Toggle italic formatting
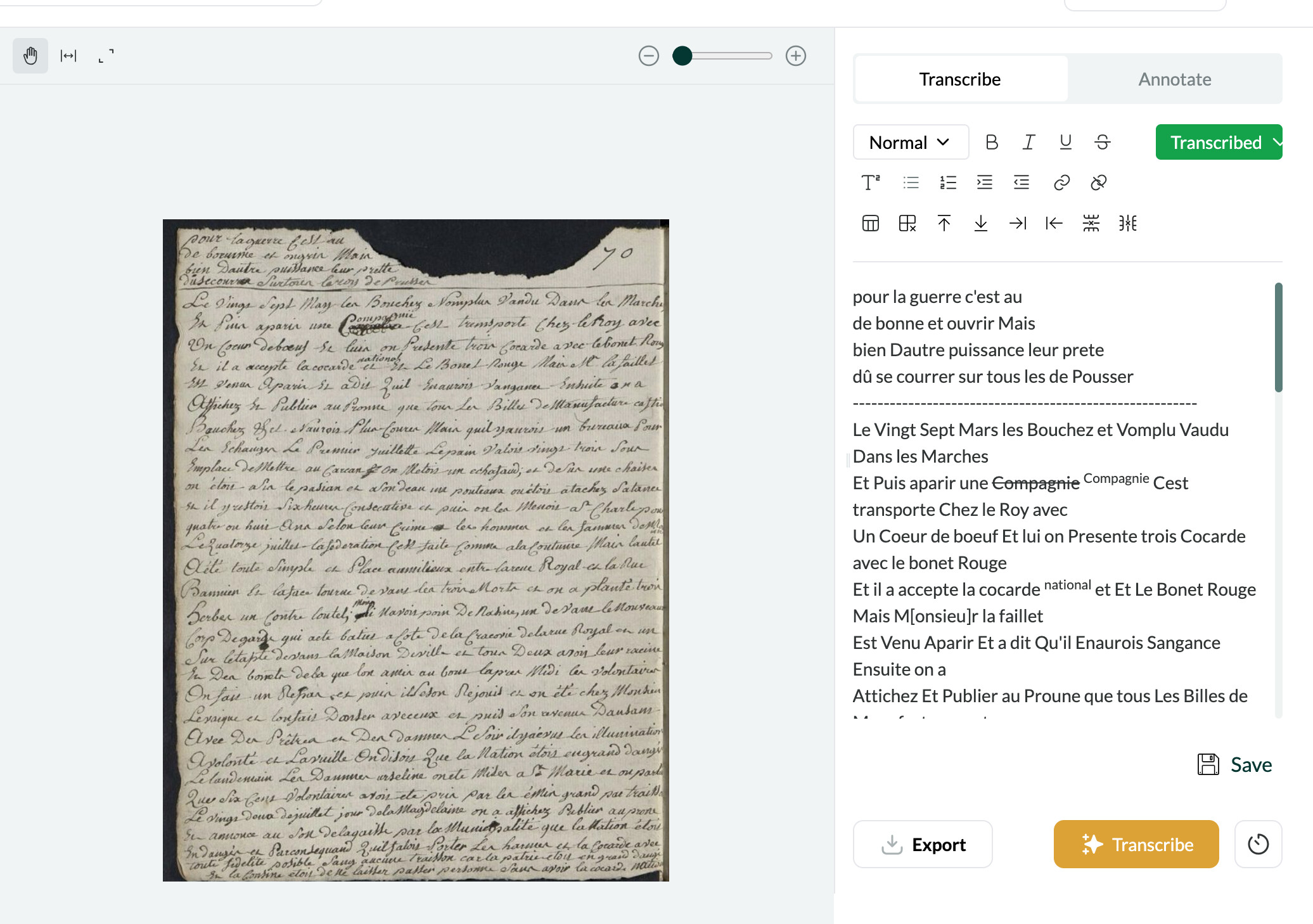 [x=1028, y=142]
